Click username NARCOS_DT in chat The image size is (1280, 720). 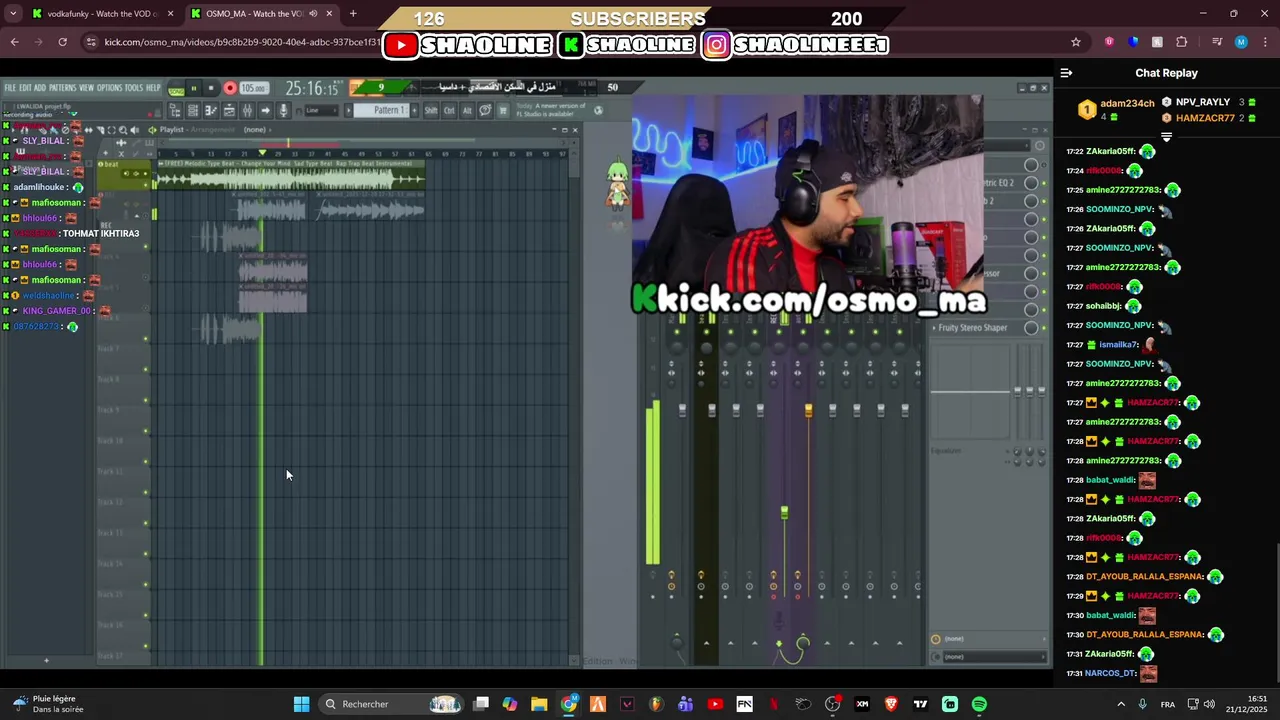(x=1110, y=674)
